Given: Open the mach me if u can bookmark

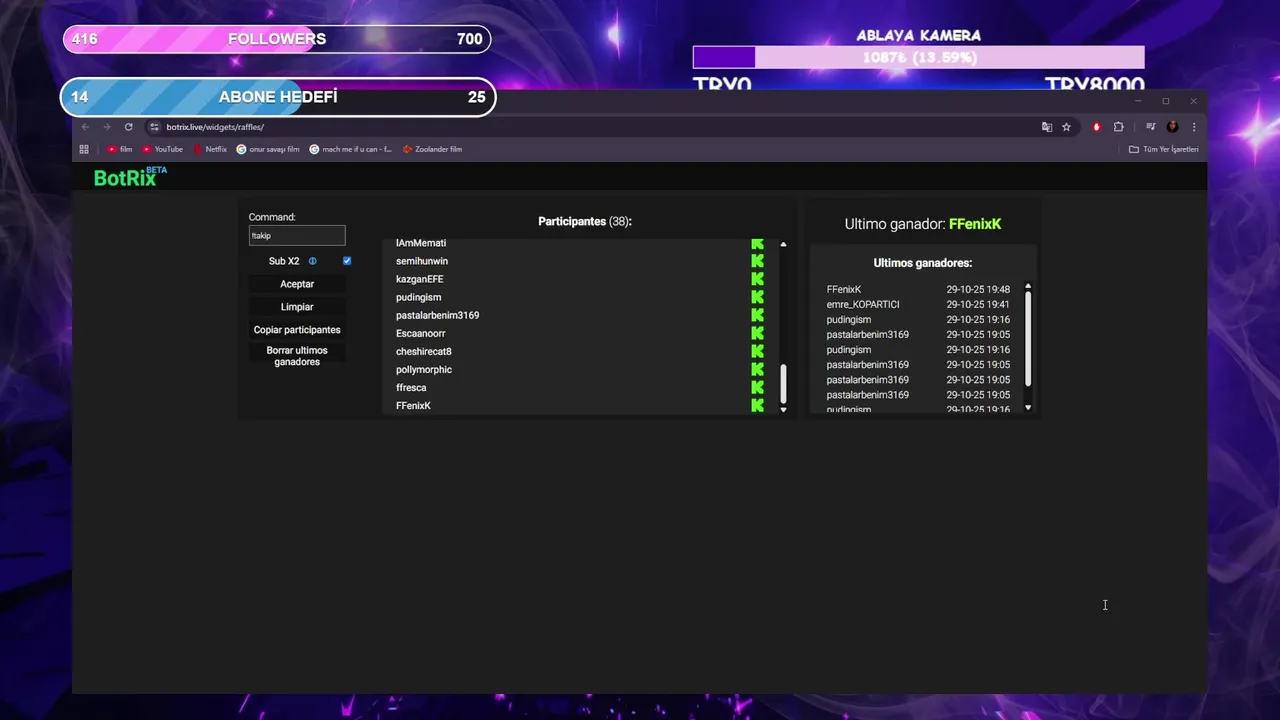Looking at the screenshot, I should 351,149.
